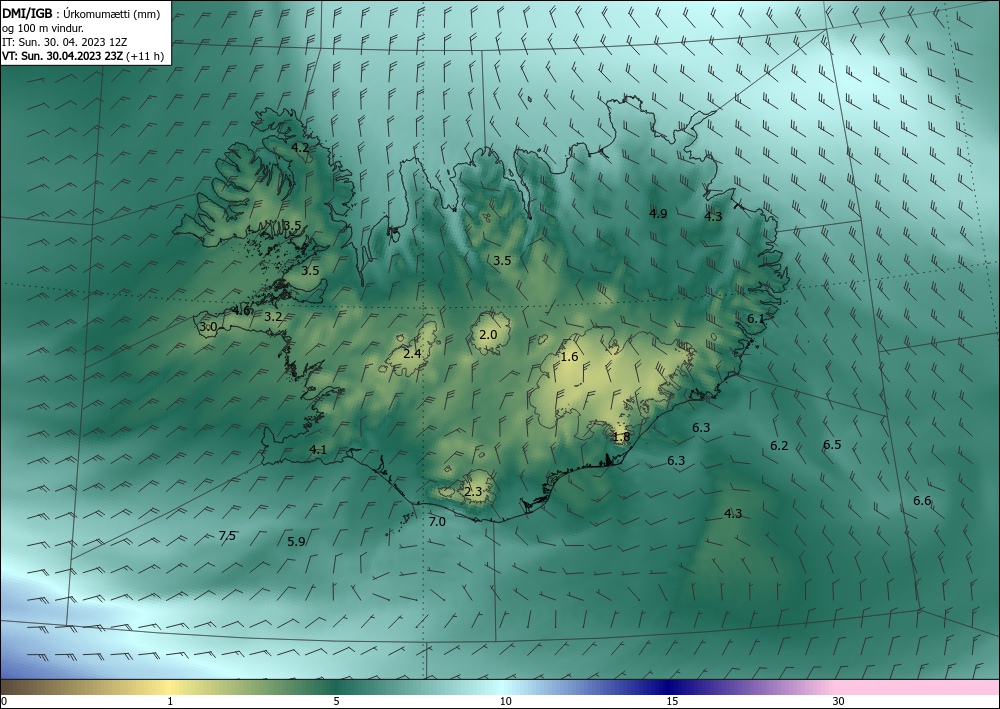This screenshot has height=709, width=1000.
Task: Click the 4.6 value on the map
Action: click(x=242, y=311)
